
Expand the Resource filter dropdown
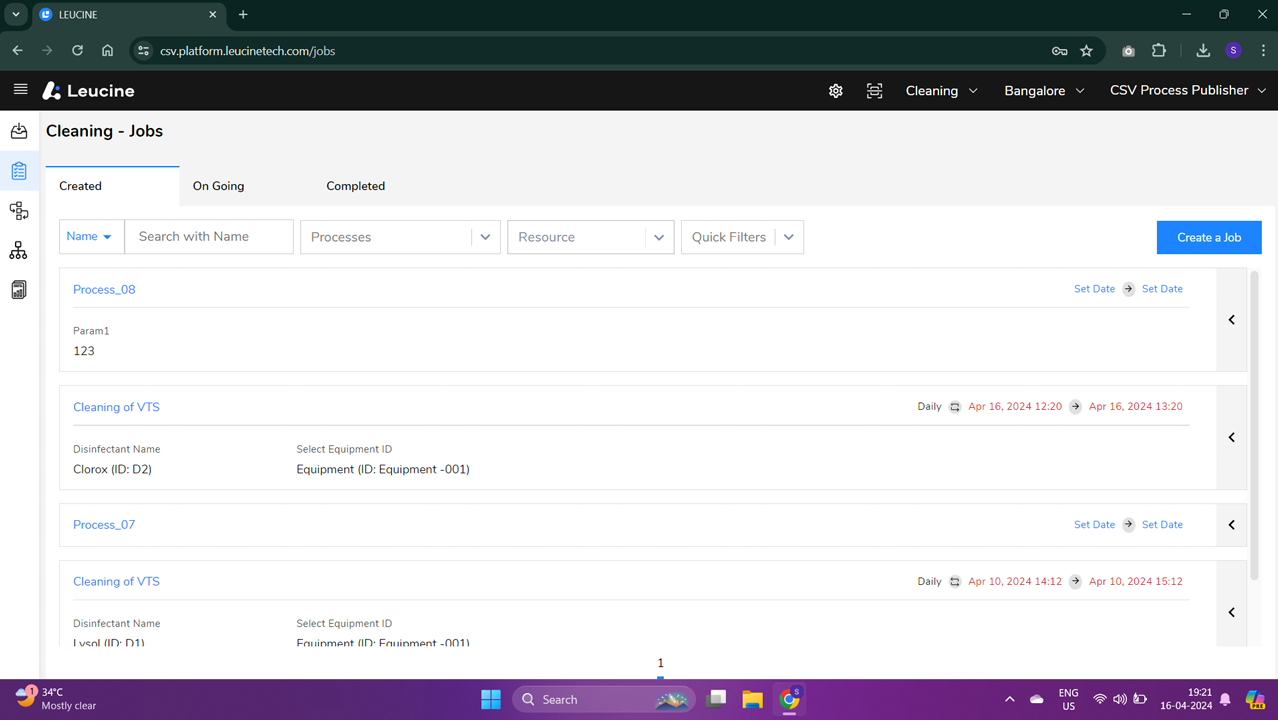click(x=659, y=237)
